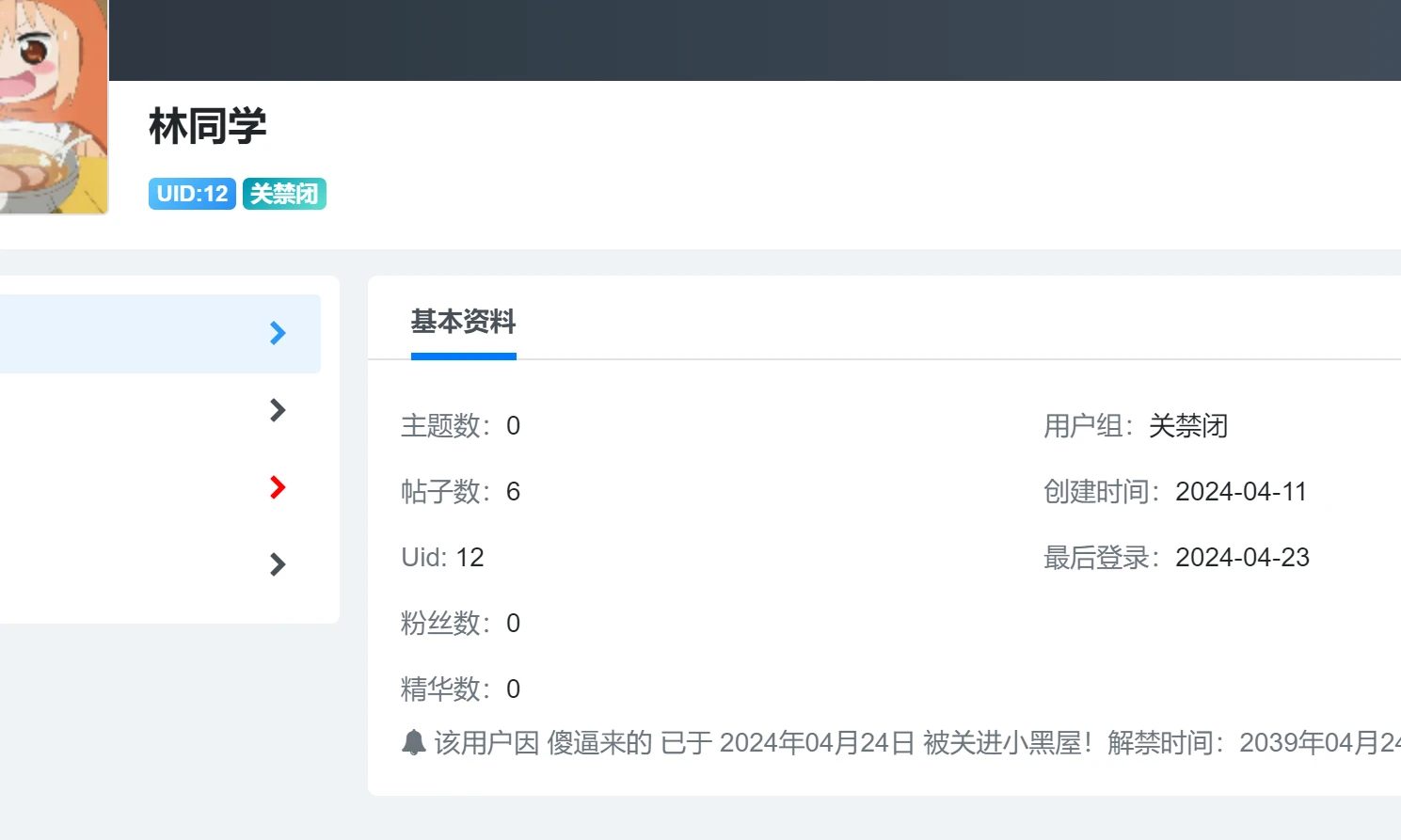Select the Uid: 12 field in details
The image size is (1401, 840).
click(442, 558)
